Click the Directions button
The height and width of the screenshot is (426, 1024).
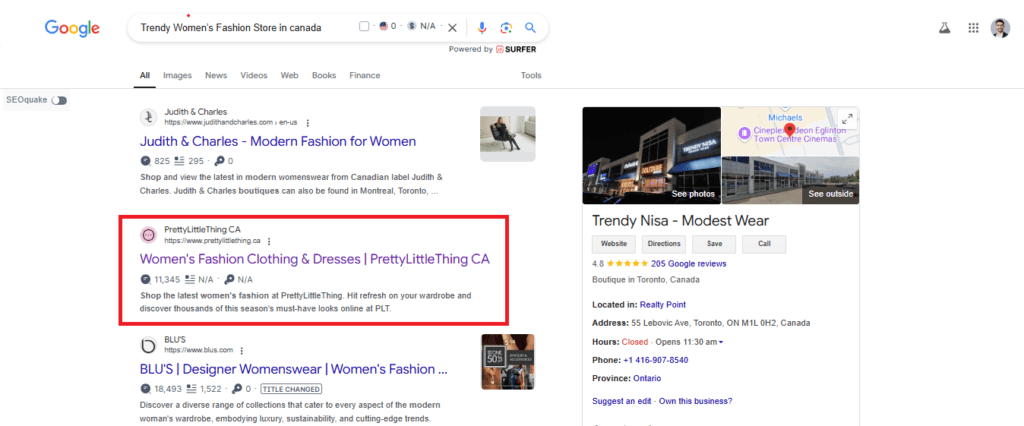coord(664,244)
